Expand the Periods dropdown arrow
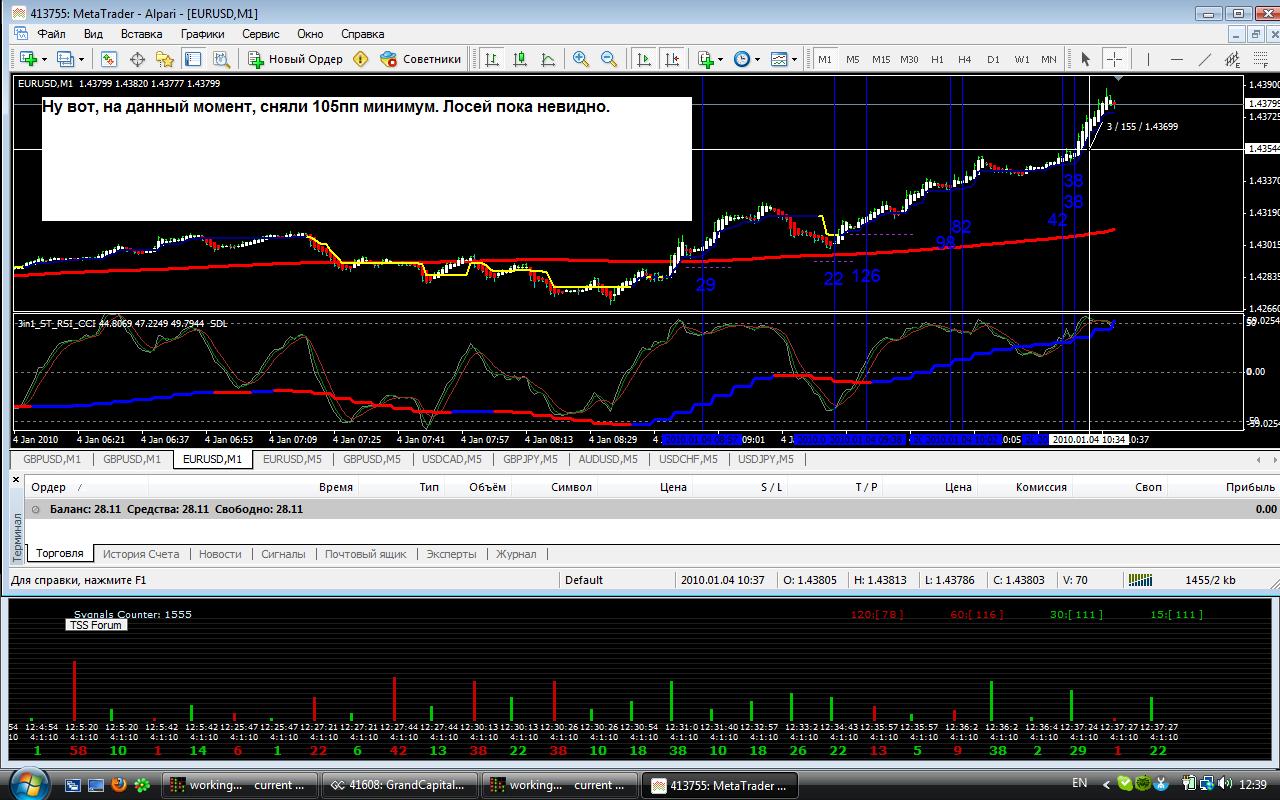The height and width of the screenshot is (800, 1280). (757, 59)
